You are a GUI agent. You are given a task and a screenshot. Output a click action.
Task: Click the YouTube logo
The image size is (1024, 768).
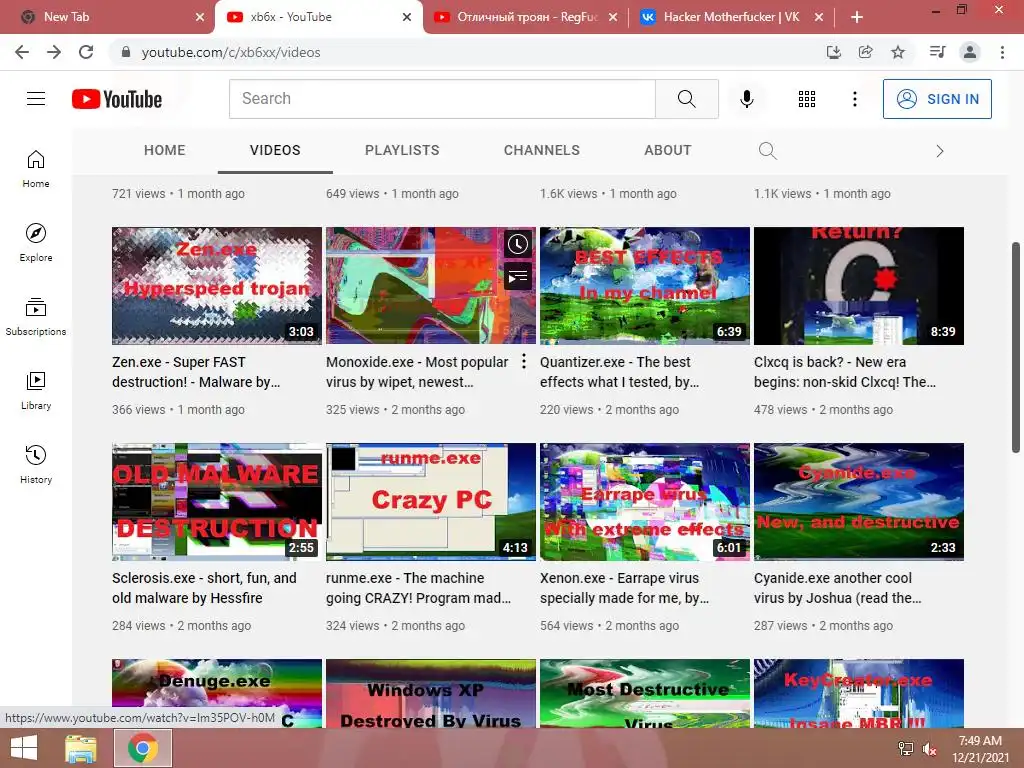pos(117,99)
